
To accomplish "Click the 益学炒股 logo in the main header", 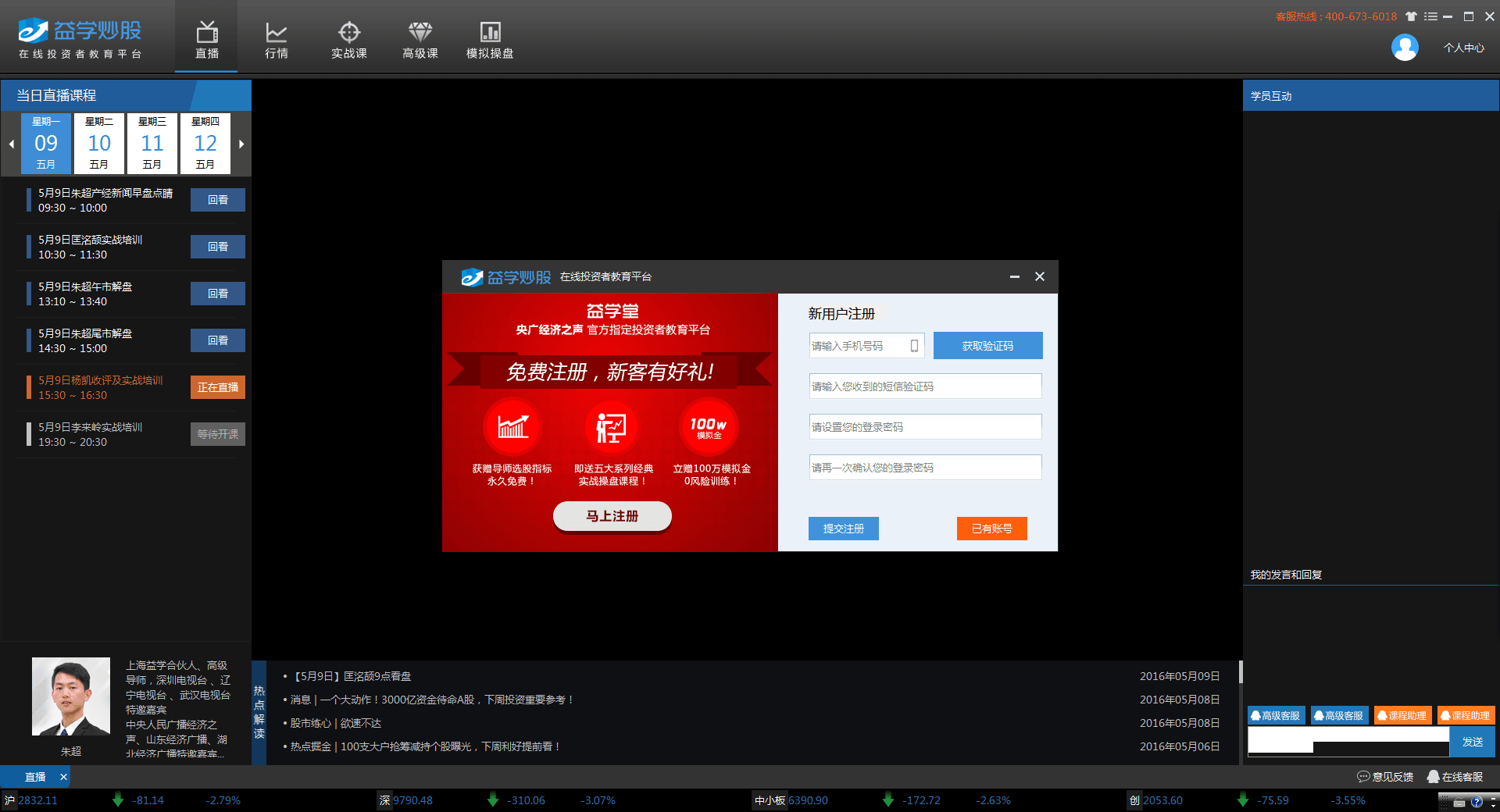I will [80, 38].
